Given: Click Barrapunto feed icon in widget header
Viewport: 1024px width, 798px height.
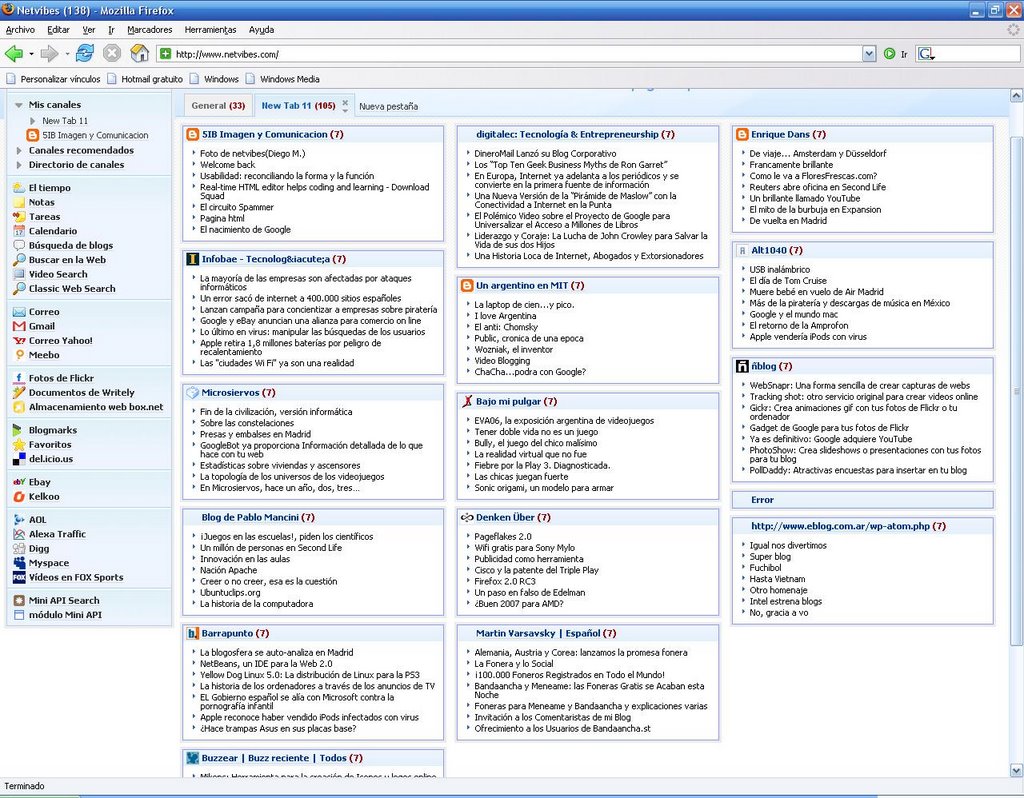Looking at the screenshot, I should tap(193, 633).
